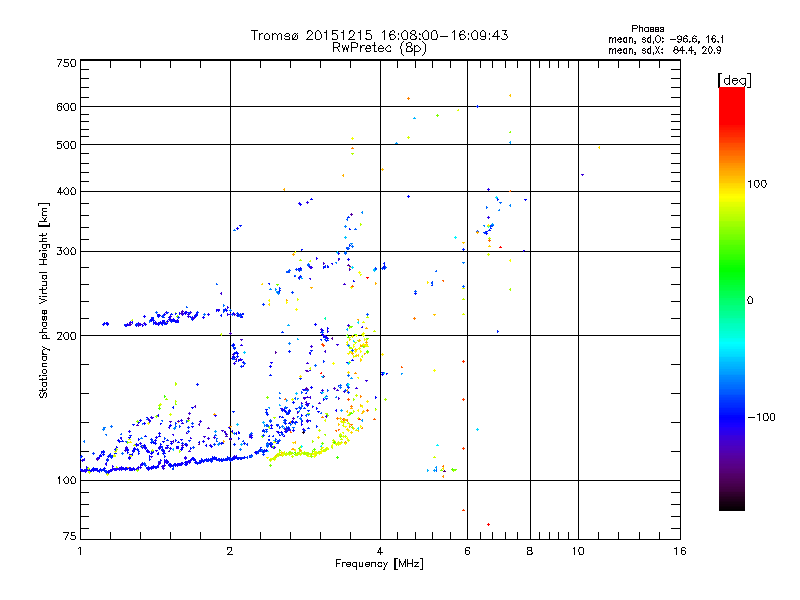800x600 pixels.
Task: Click the 'mean, sd,X: 84.4, 20.9' statistic
Action: point(665,50)
